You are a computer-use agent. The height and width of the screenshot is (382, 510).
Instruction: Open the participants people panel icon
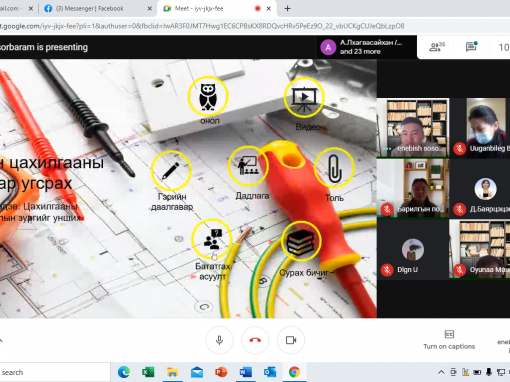pos(437,47)
